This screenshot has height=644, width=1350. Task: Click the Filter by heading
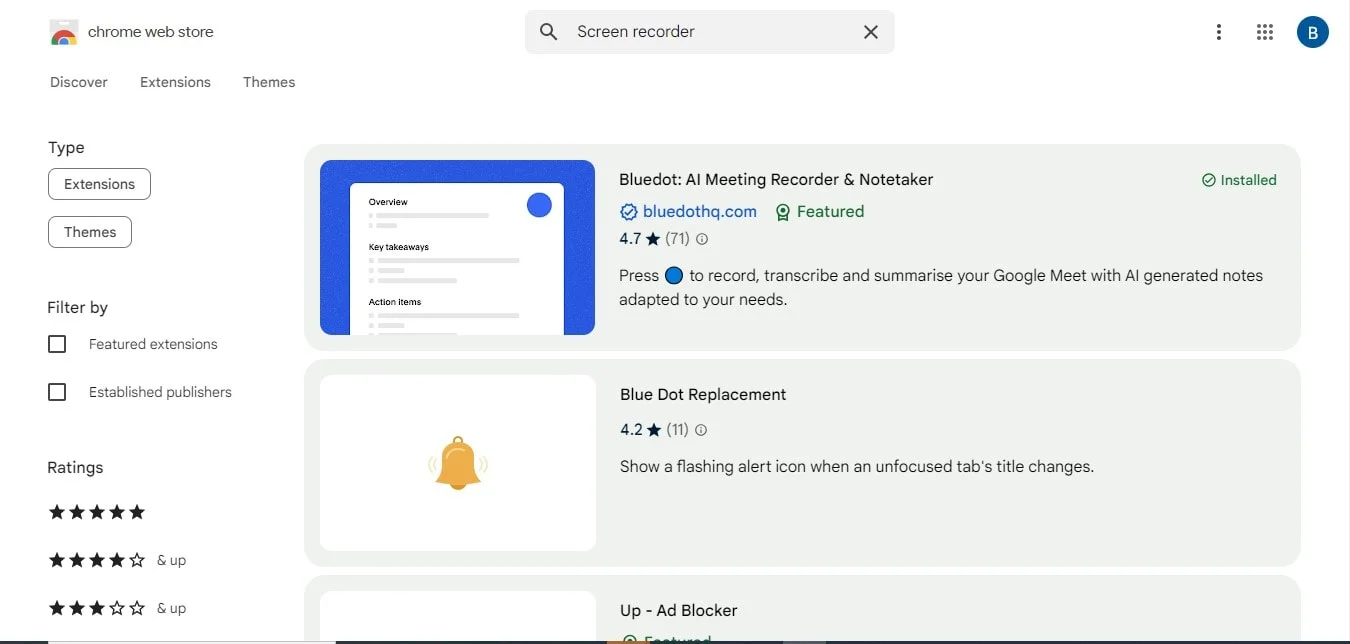click(78, 308)
